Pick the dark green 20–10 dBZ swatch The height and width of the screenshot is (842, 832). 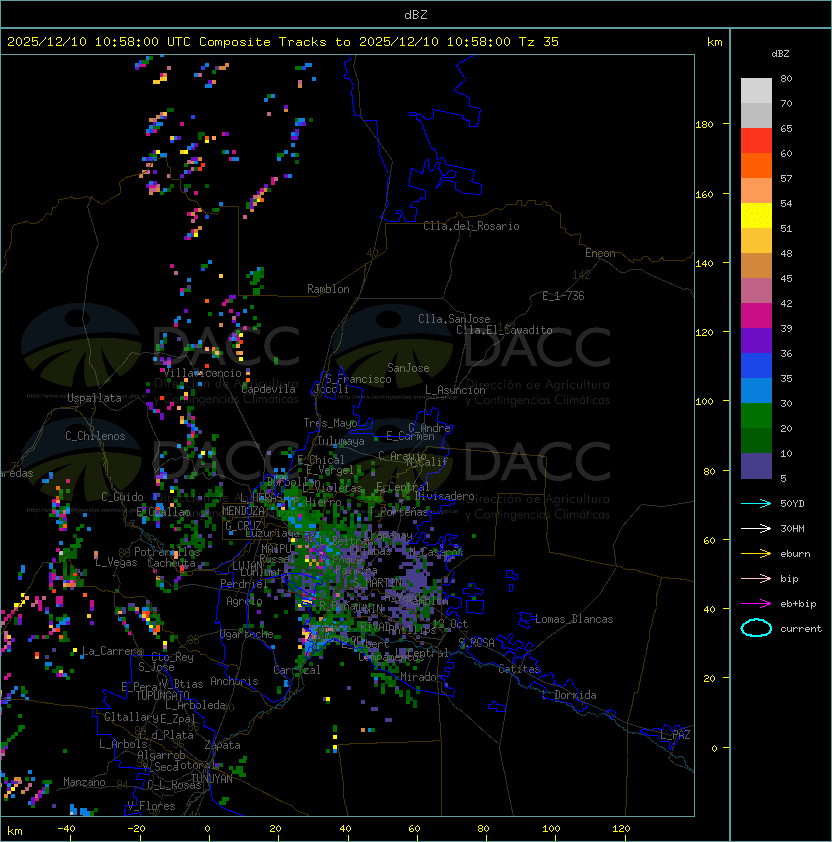pos(756,440)
